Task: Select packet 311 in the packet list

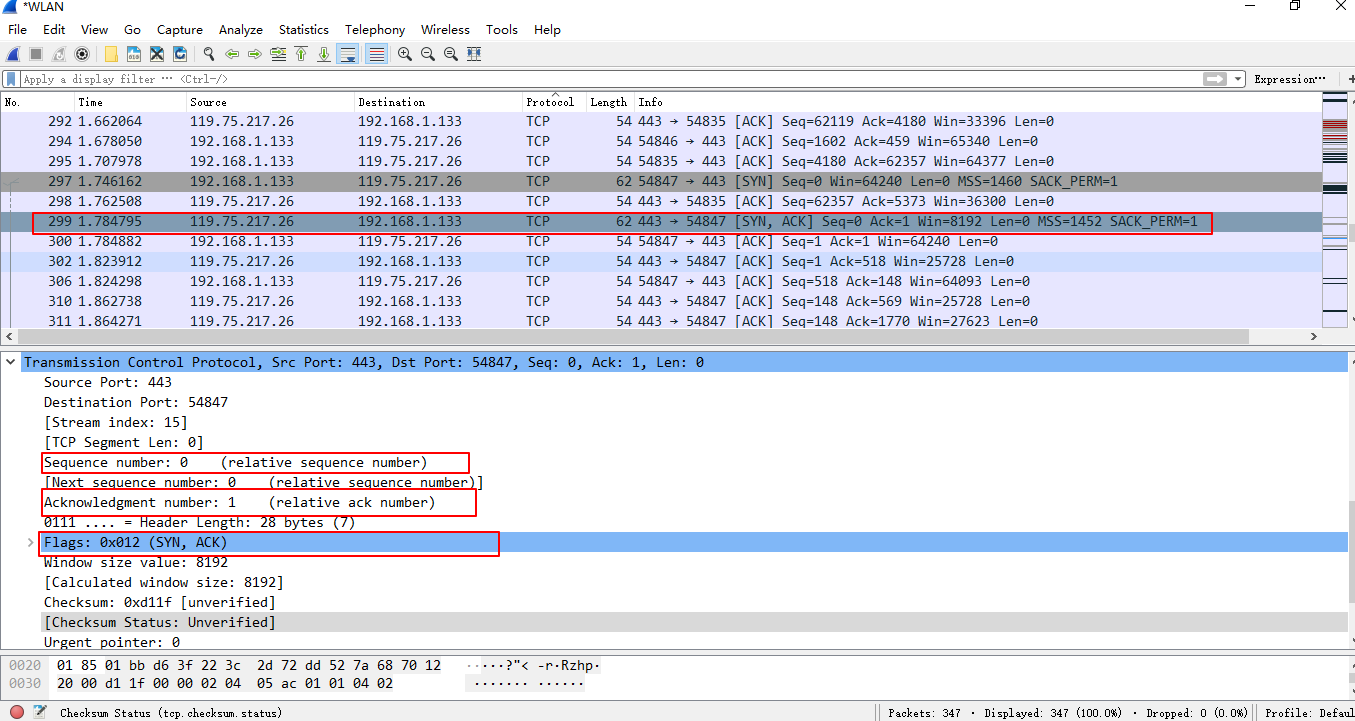Action: pos(660,321)
